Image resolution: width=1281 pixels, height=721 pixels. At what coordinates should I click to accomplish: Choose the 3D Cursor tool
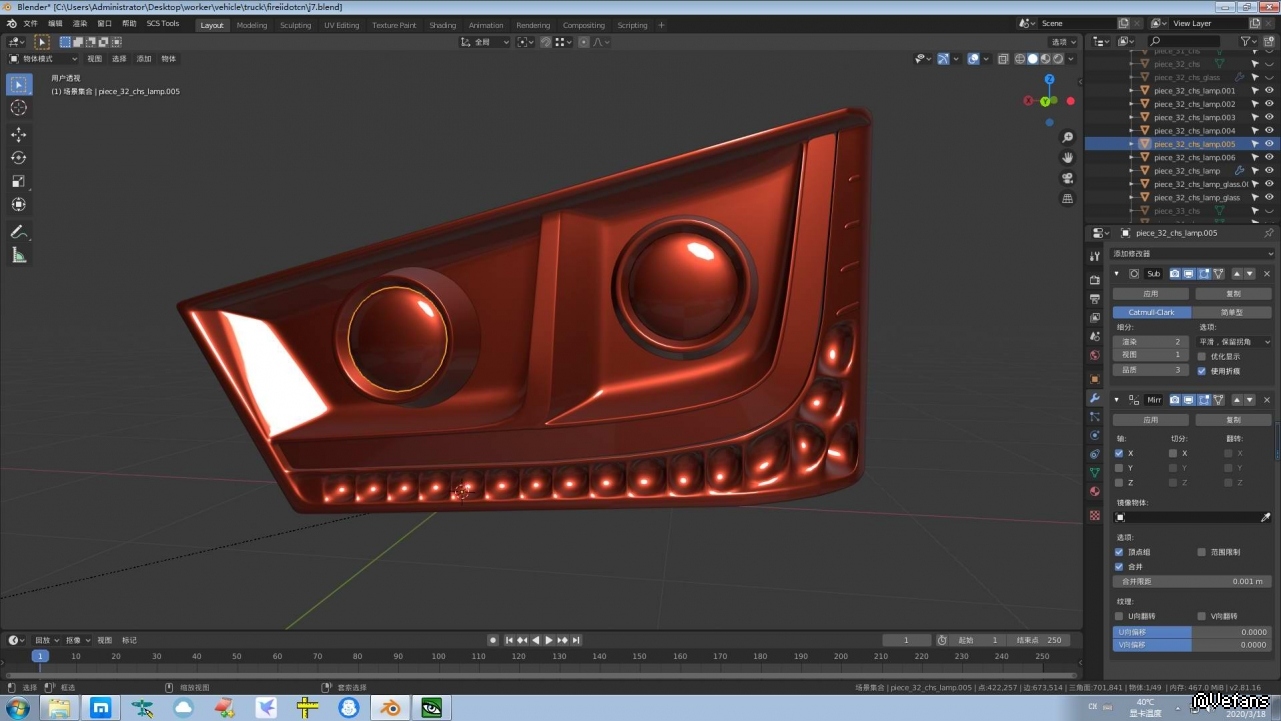(19, 108)
